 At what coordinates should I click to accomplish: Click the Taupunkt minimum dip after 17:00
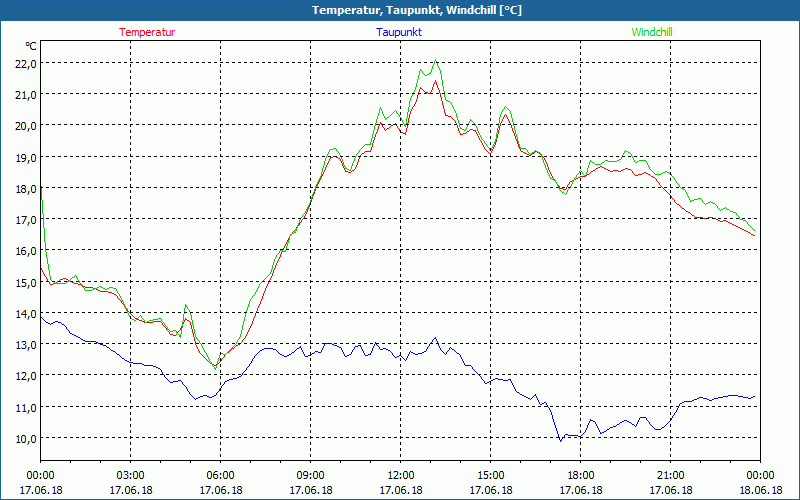click(561, 441)
